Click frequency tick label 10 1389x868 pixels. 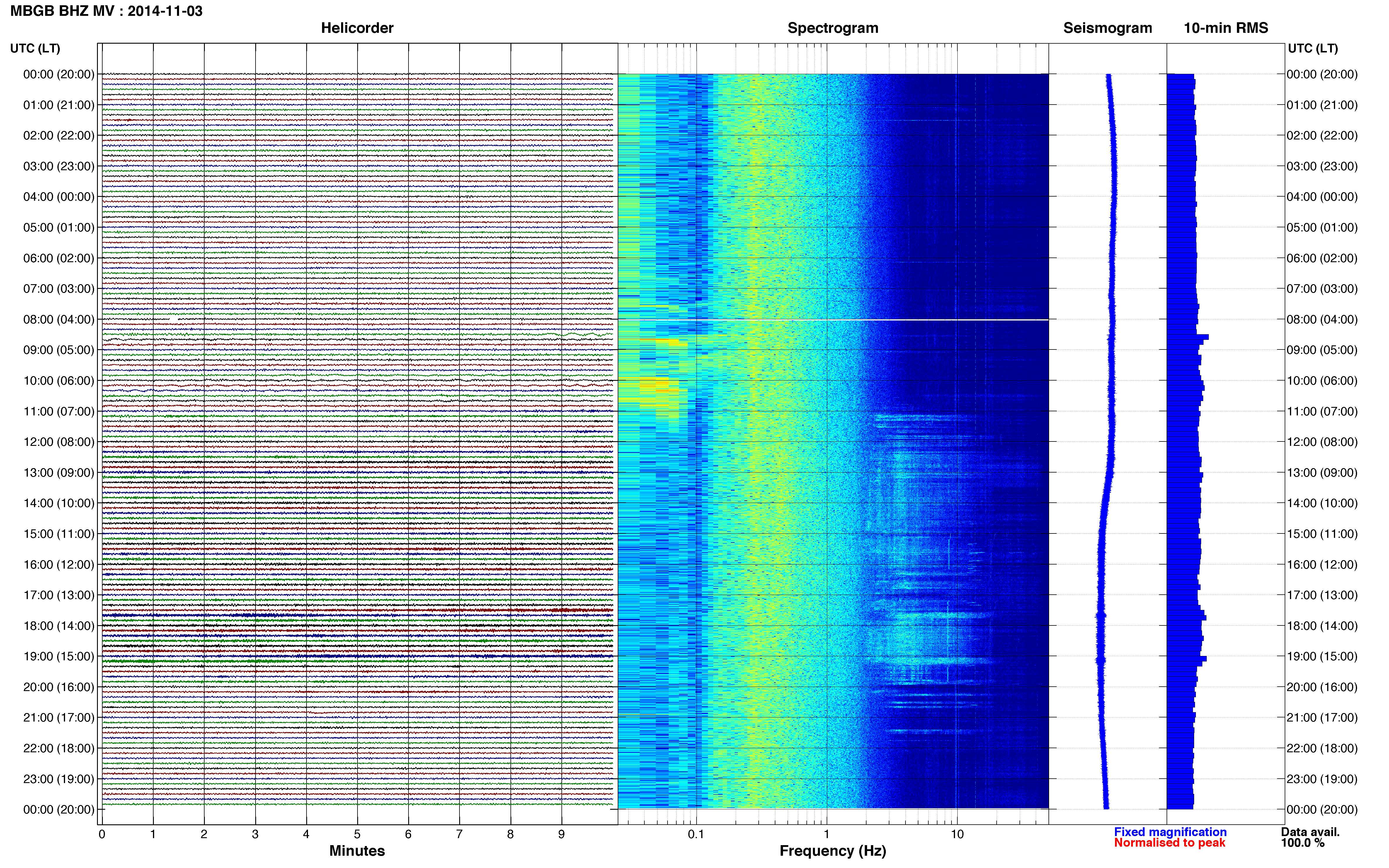click(x=957, y=834)
